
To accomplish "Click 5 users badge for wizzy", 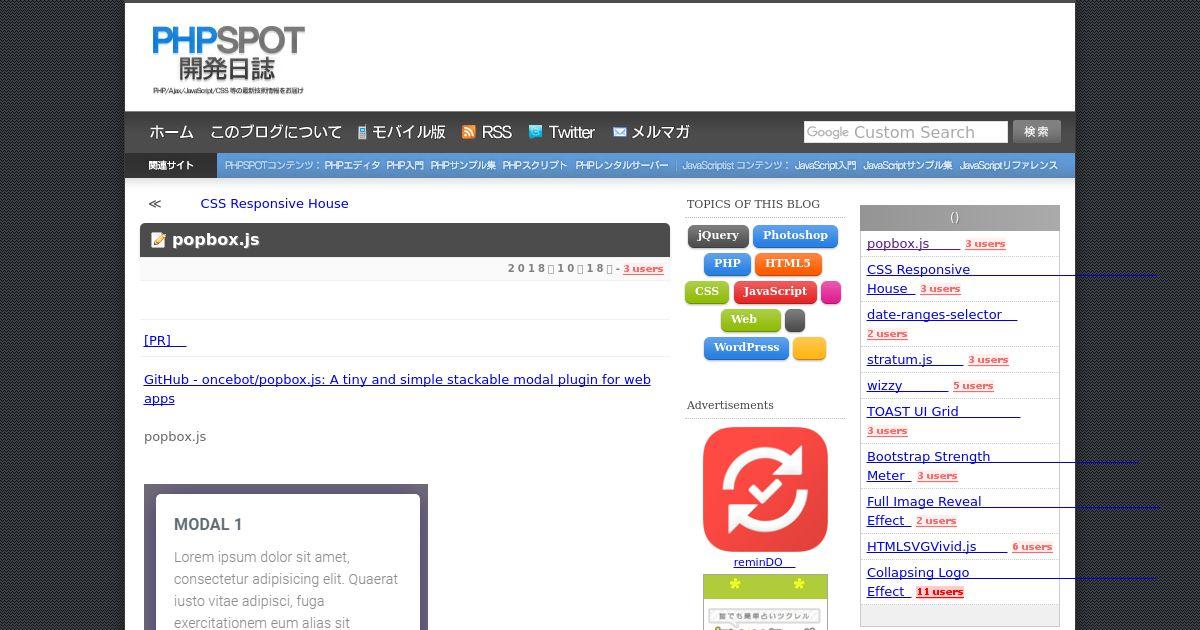I will click(973, 386).
